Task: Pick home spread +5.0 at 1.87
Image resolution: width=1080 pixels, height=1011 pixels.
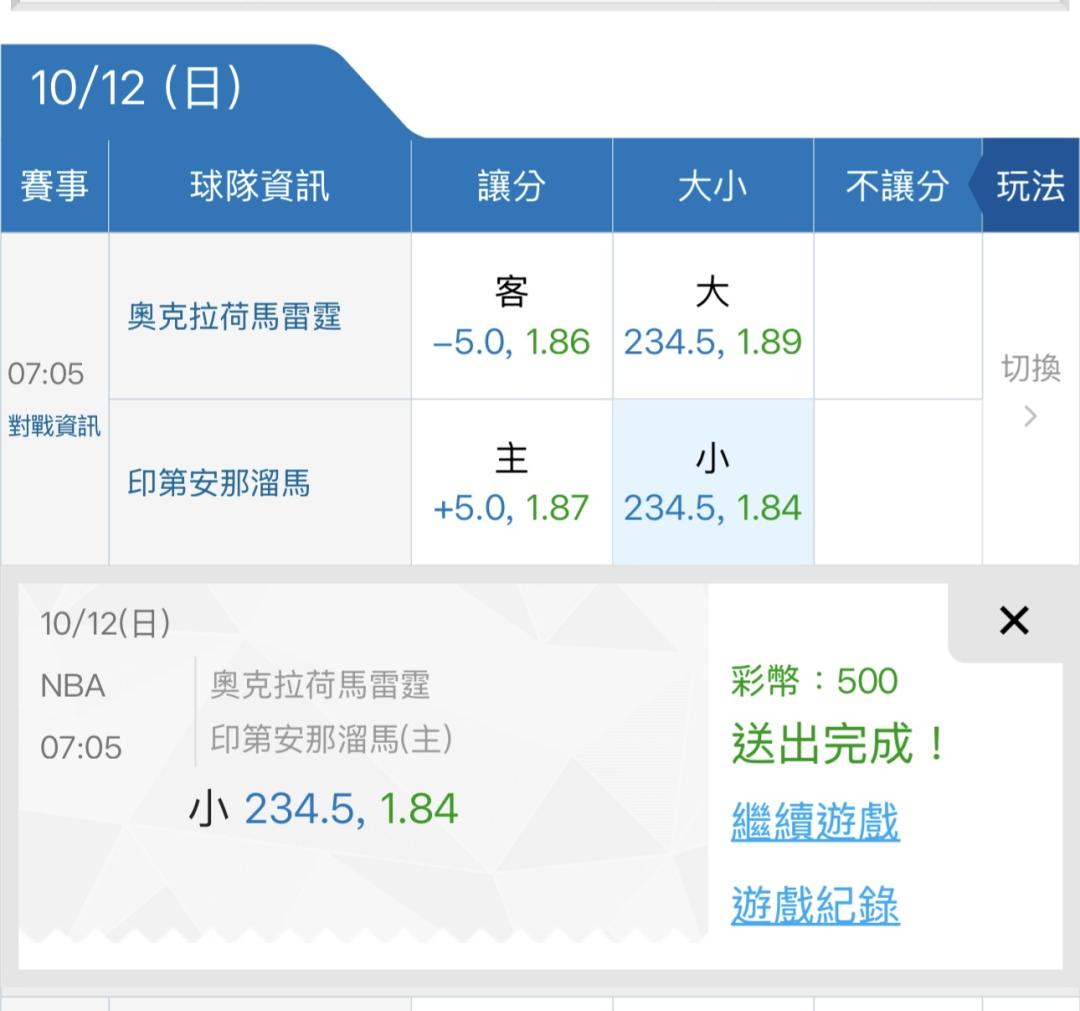Action: point(511,483)
